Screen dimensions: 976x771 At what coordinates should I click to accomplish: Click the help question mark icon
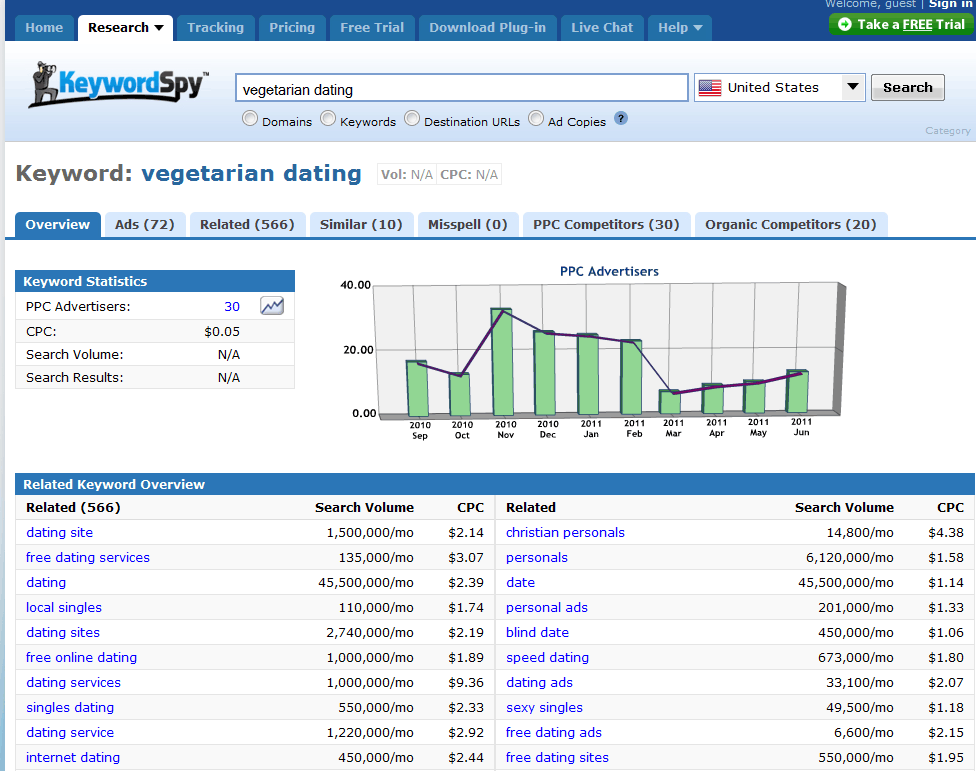pos(621,118)
